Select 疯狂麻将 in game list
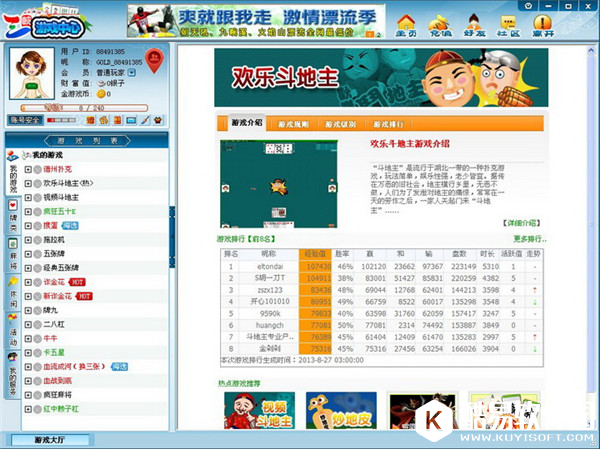This screenshot has width=600, height=449. [57, 395]
